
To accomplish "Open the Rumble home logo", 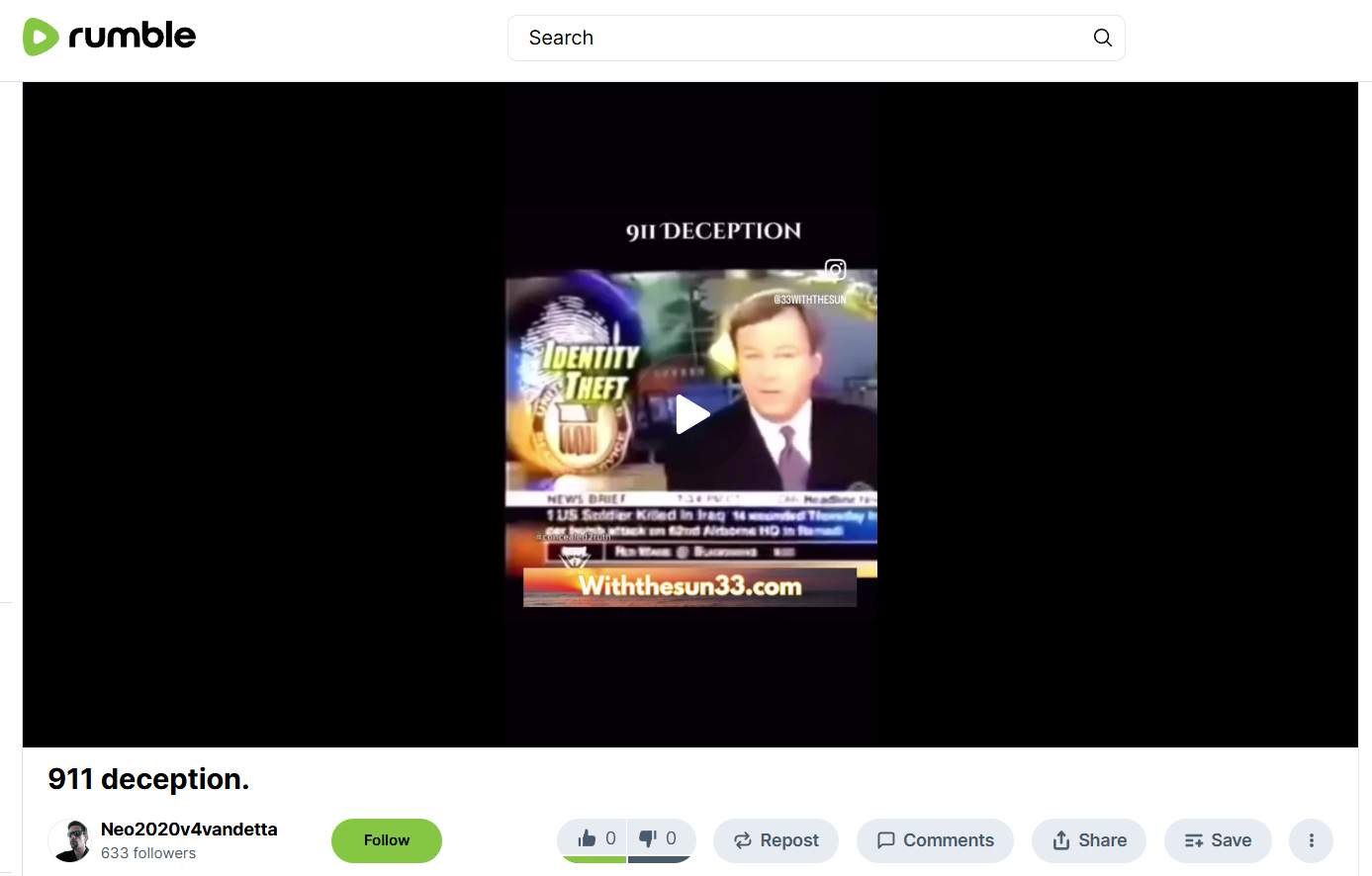I will tap(109, 37).
